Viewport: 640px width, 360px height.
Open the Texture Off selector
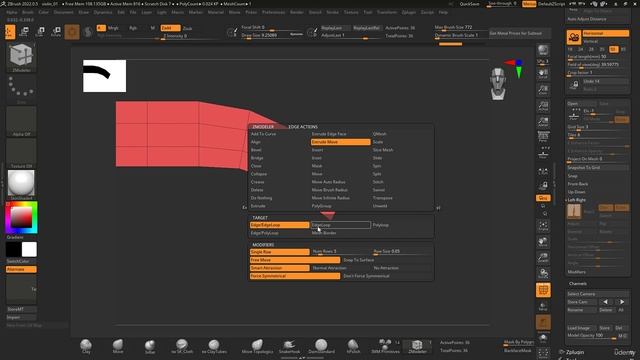coord(21,153)
